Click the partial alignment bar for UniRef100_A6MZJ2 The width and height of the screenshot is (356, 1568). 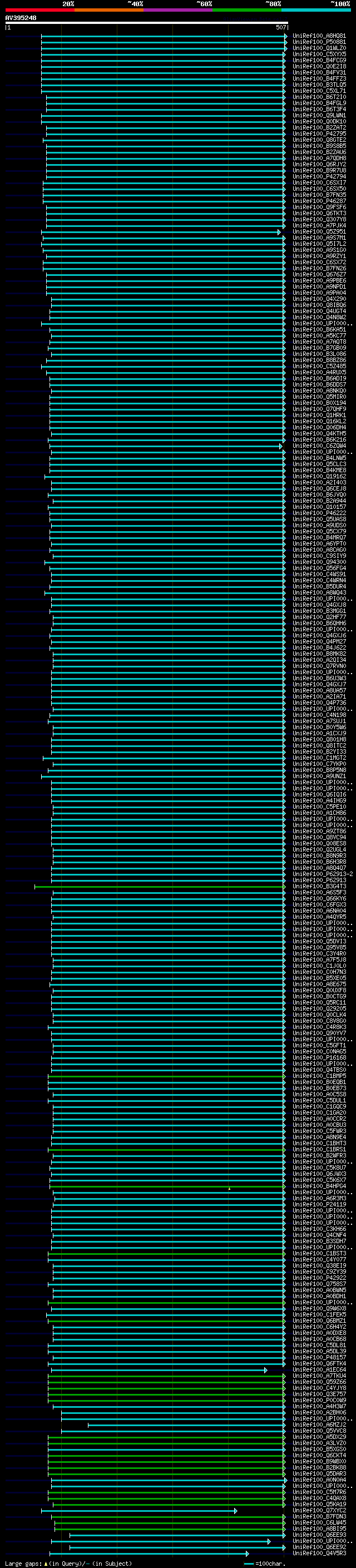[x=186, y=1425]
